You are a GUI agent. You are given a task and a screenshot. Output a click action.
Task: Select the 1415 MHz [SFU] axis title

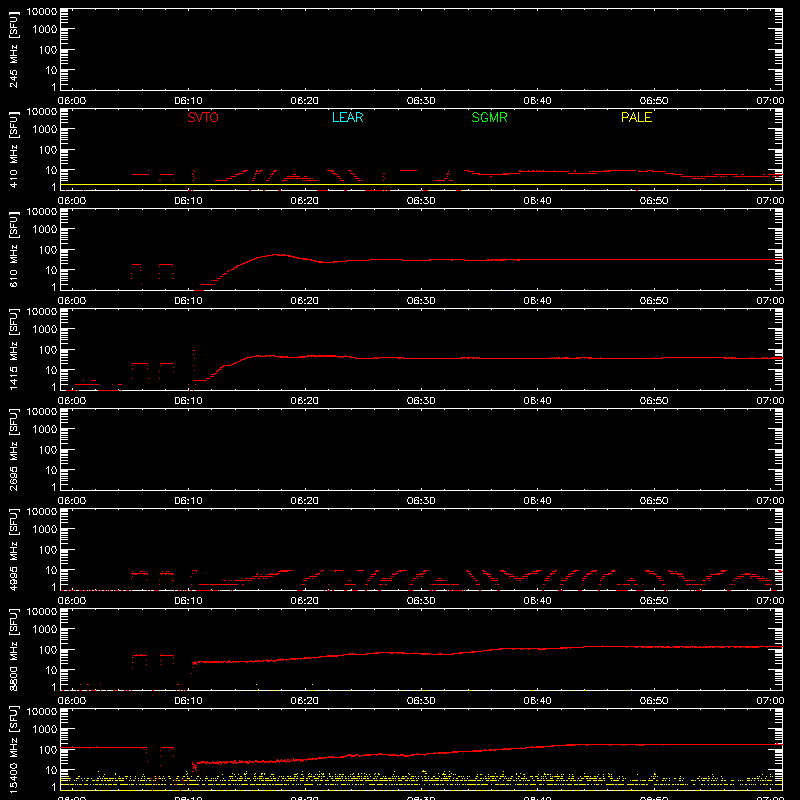pyautogui.click(x=14, y=349)
